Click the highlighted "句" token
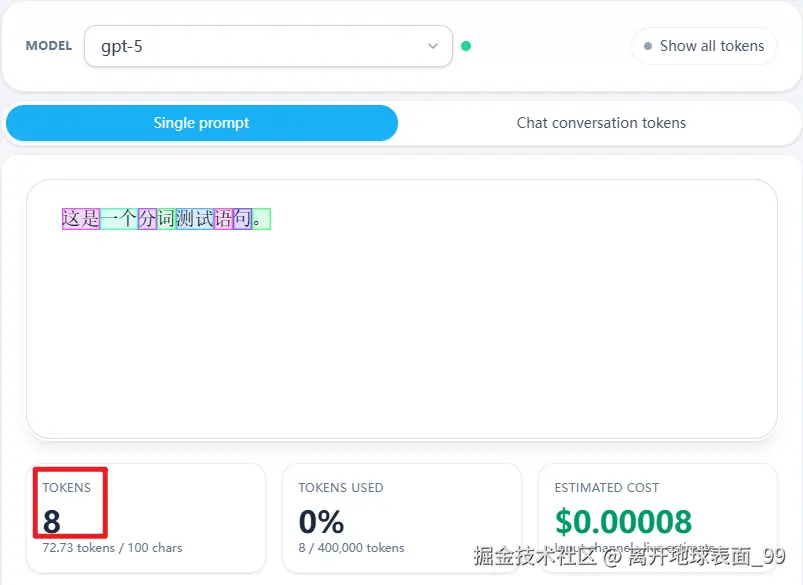The height and width of the screenshot is (585, 803). click(242, 219)
